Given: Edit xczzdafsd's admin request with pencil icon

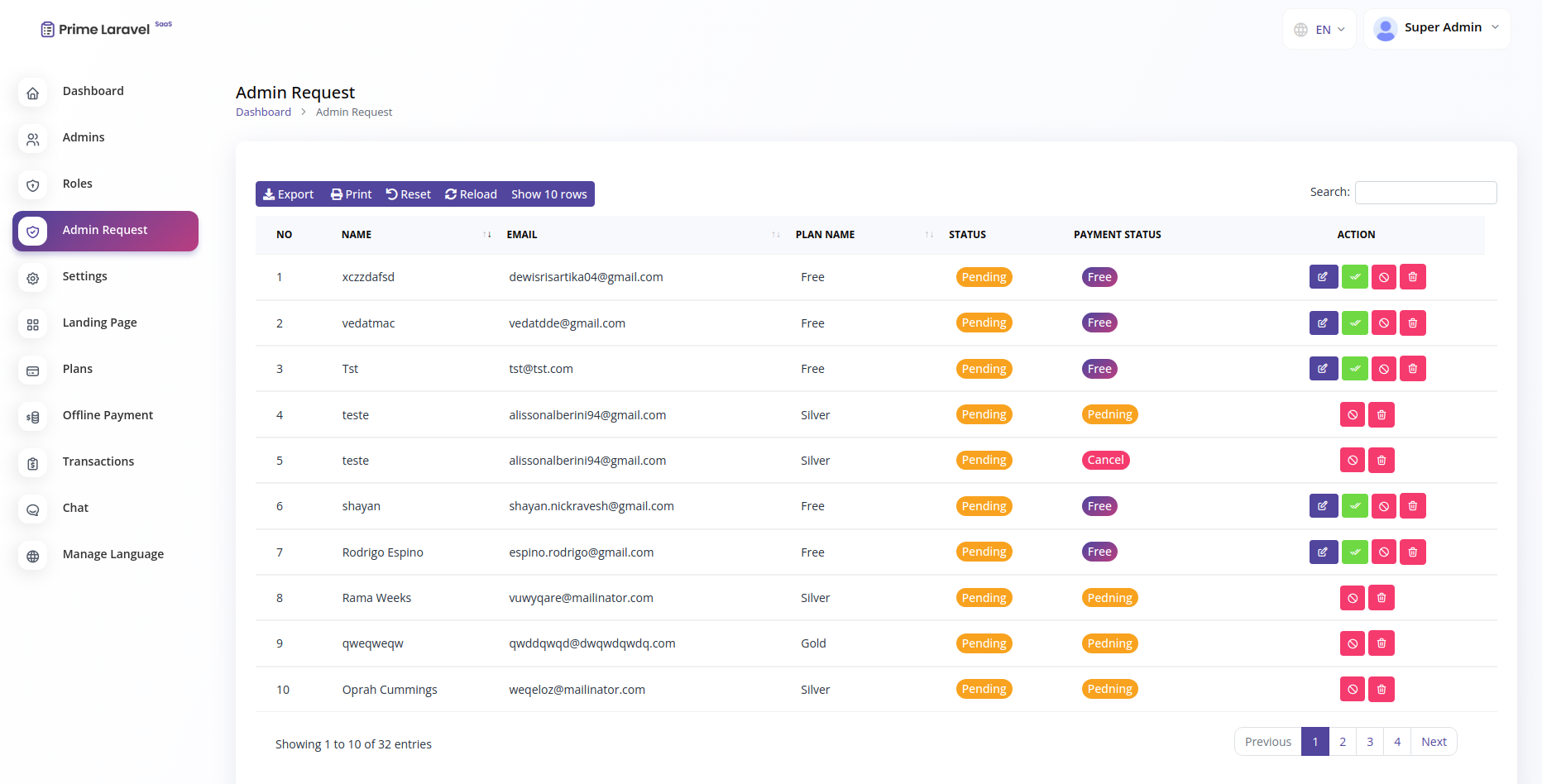Looking at the screenshot, I should [x=1323, y=276].
